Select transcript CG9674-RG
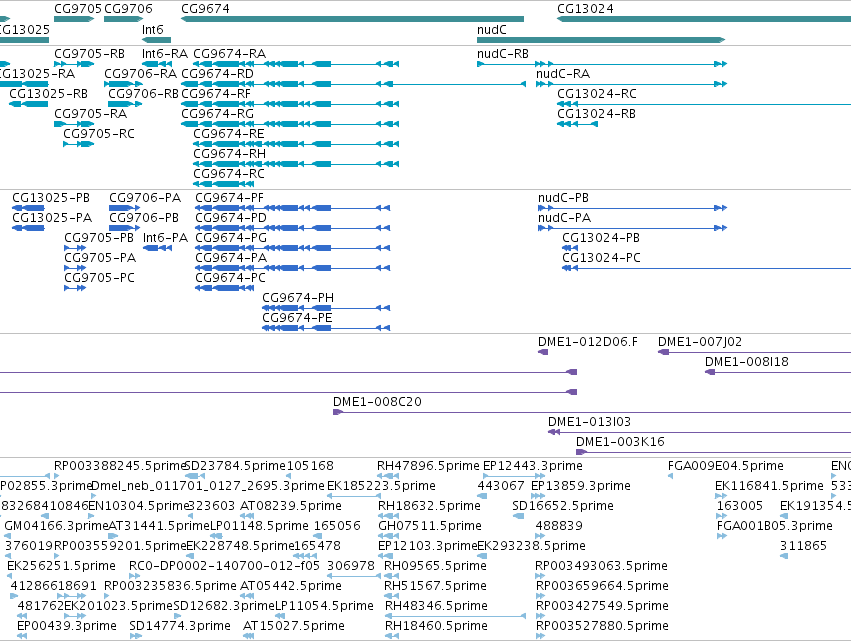 pos(217,114)
